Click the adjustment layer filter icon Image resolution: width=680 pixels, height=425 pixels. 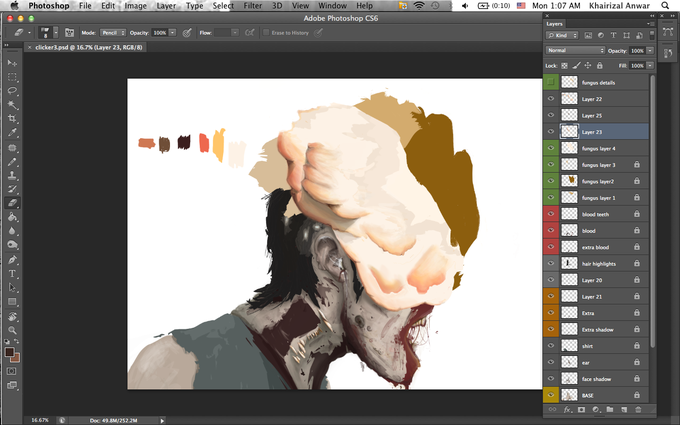pos(601,36)
